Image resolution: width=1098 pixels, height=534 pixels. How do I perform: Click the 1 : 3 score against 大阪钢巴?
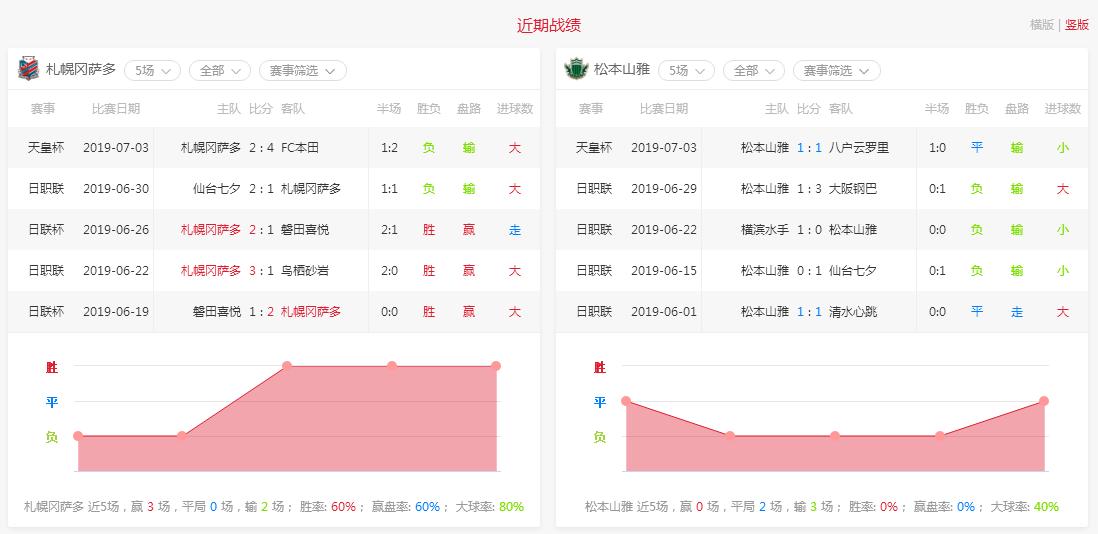pos(809,189)
